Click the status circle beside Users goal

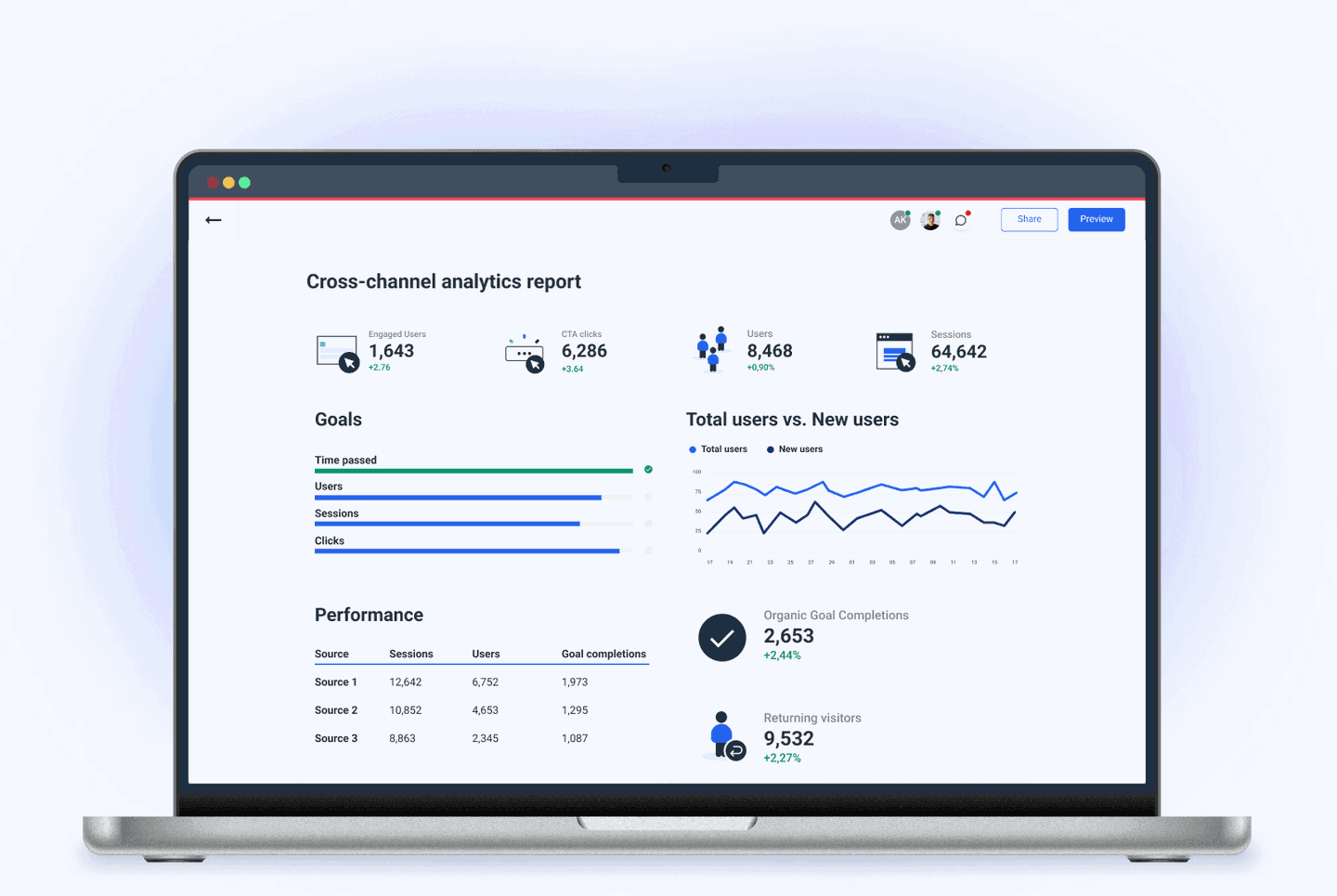point(648,497)
